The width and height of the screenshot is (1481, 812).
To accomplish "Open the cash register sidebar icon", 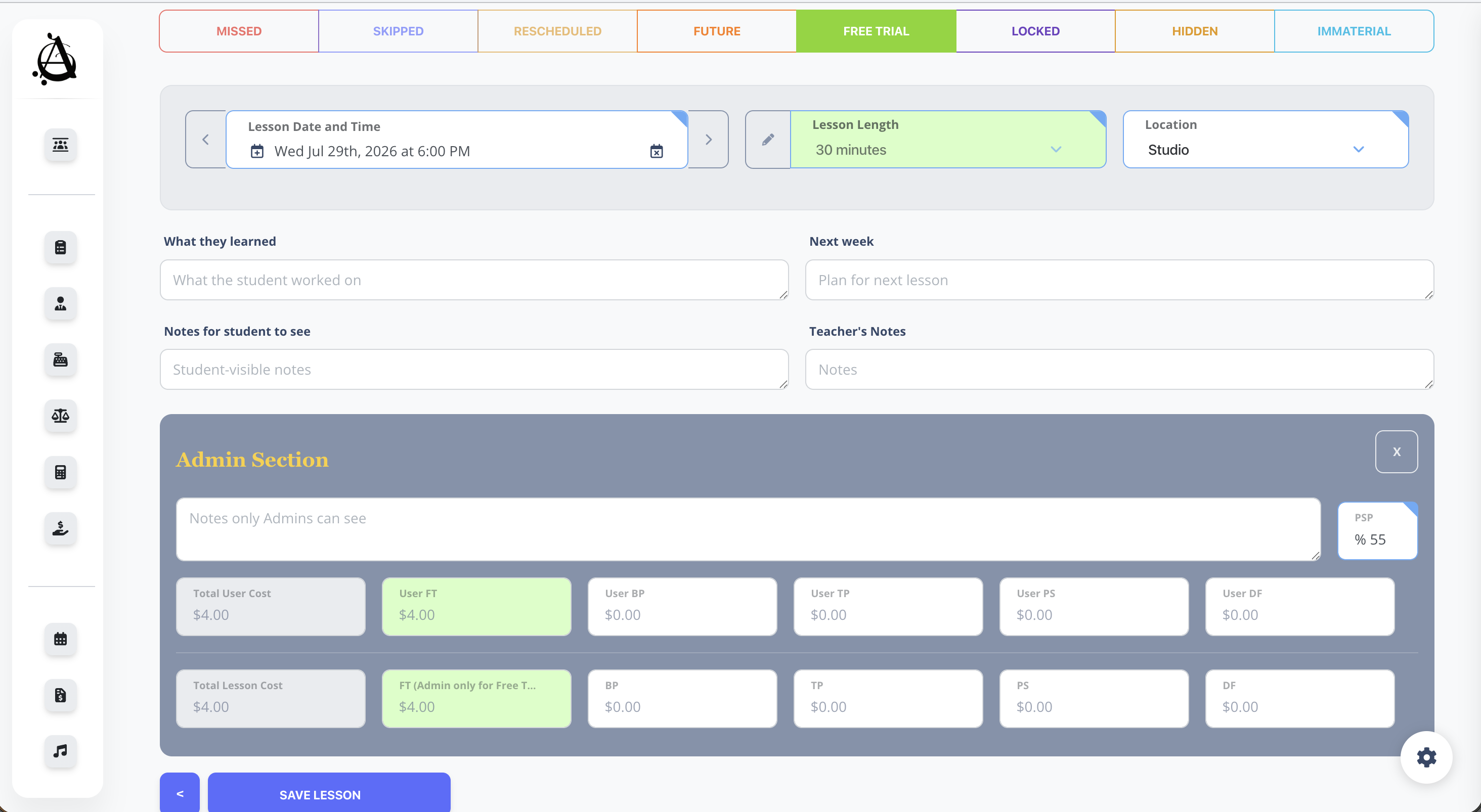I will (x=60, y=360).
